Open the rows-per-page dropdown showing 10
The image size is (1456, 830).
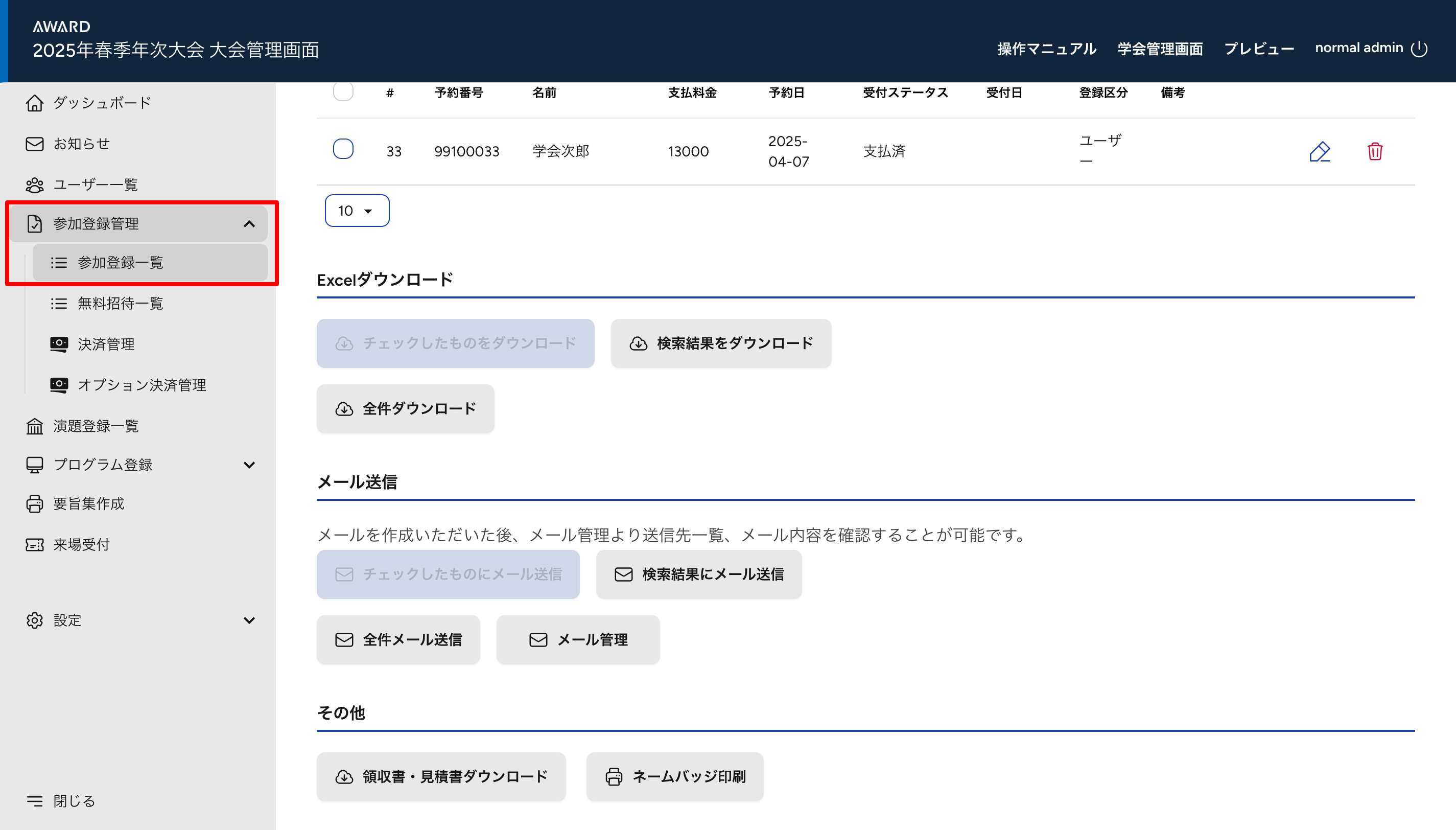coord(357,211)
